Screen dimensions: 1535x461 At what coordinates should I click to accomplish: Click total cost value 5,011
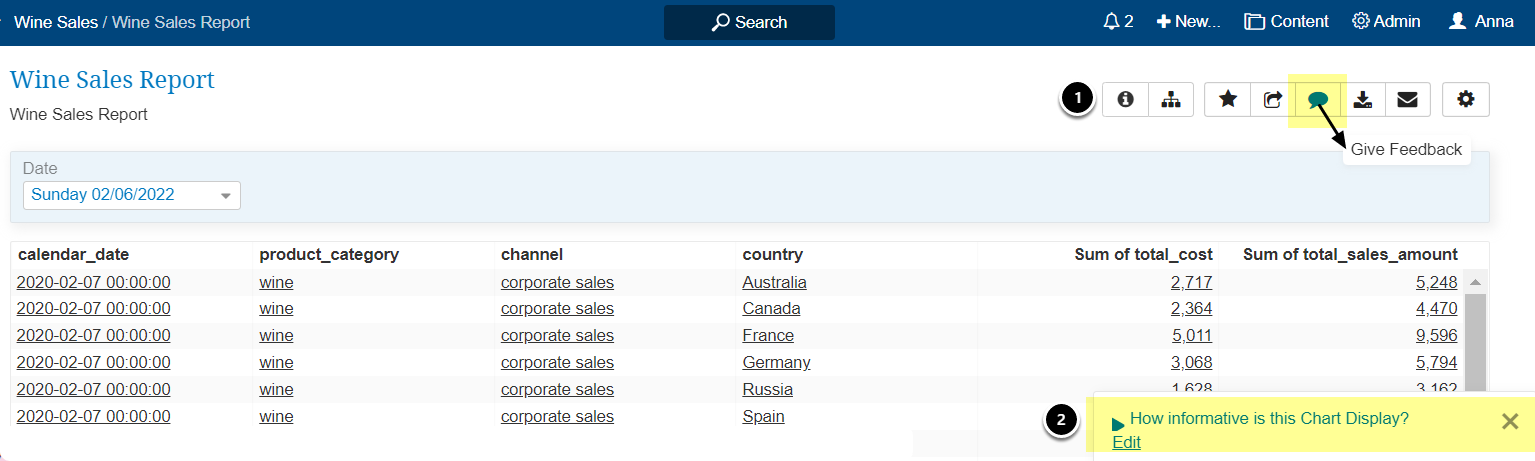pos(1191,335)
